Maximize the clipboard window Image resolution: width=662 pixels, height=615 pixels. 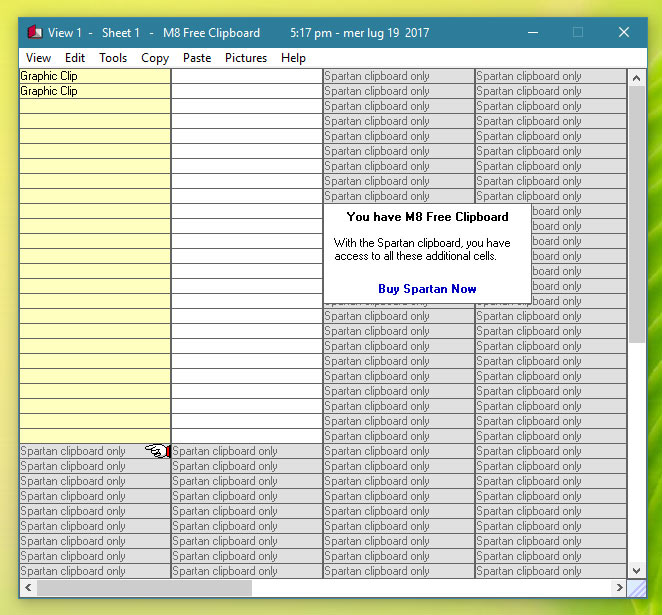coord(577,33)
